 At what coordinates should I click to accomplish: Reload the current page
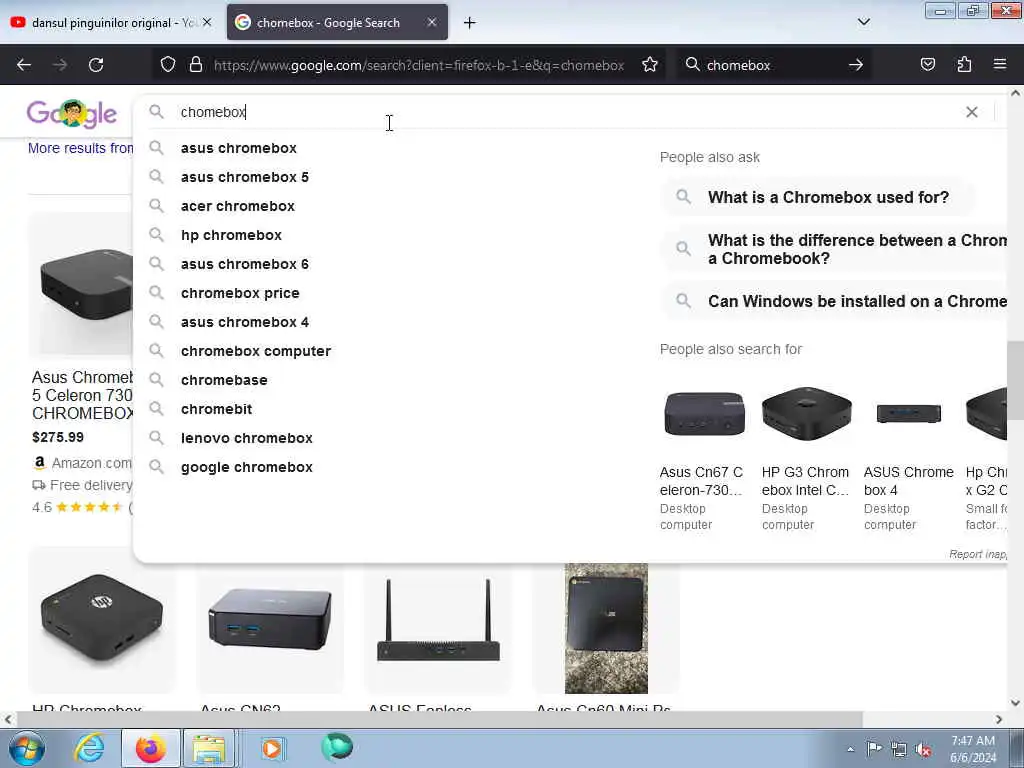click(x=96, y=65)
